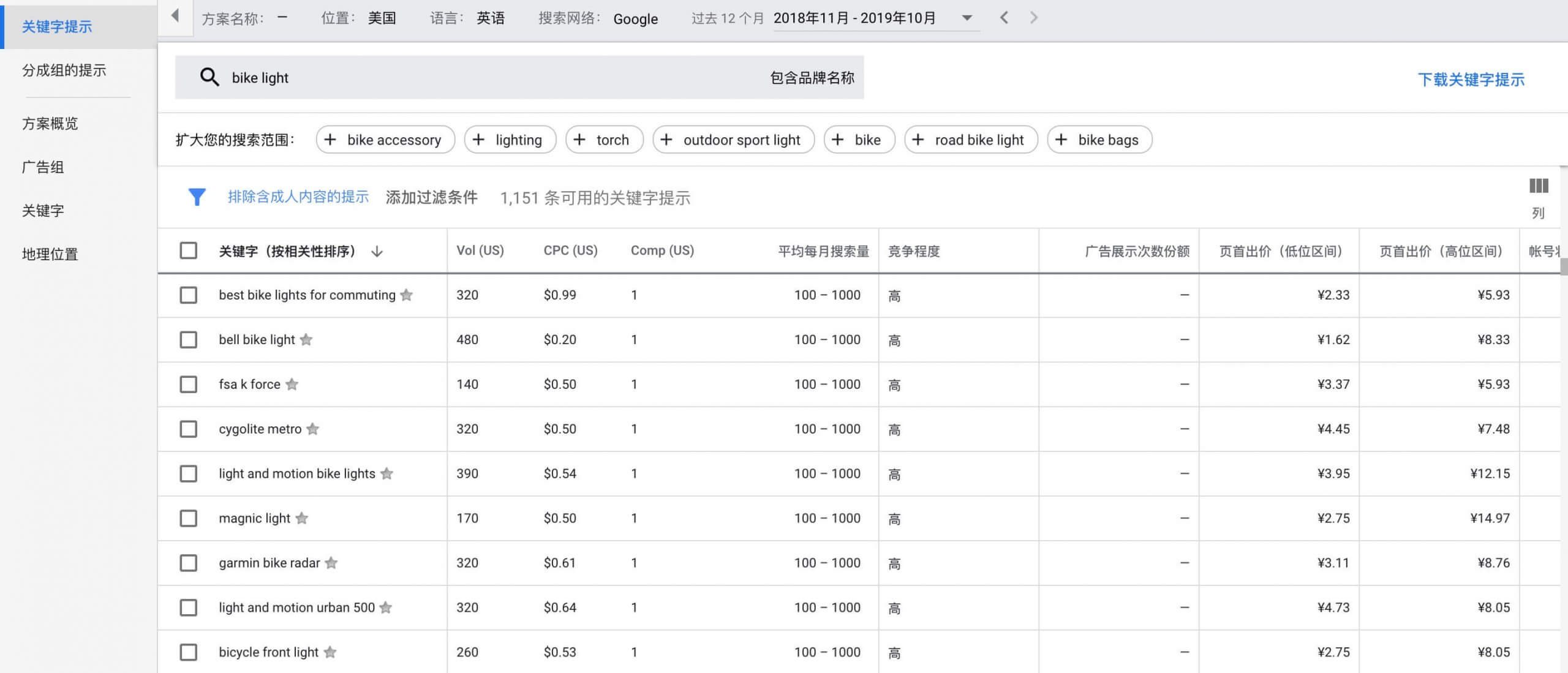This screenshot has height=673, width=1568.
Task: Click 包含品牌名称 in the search bar
Action: point(812,78)
